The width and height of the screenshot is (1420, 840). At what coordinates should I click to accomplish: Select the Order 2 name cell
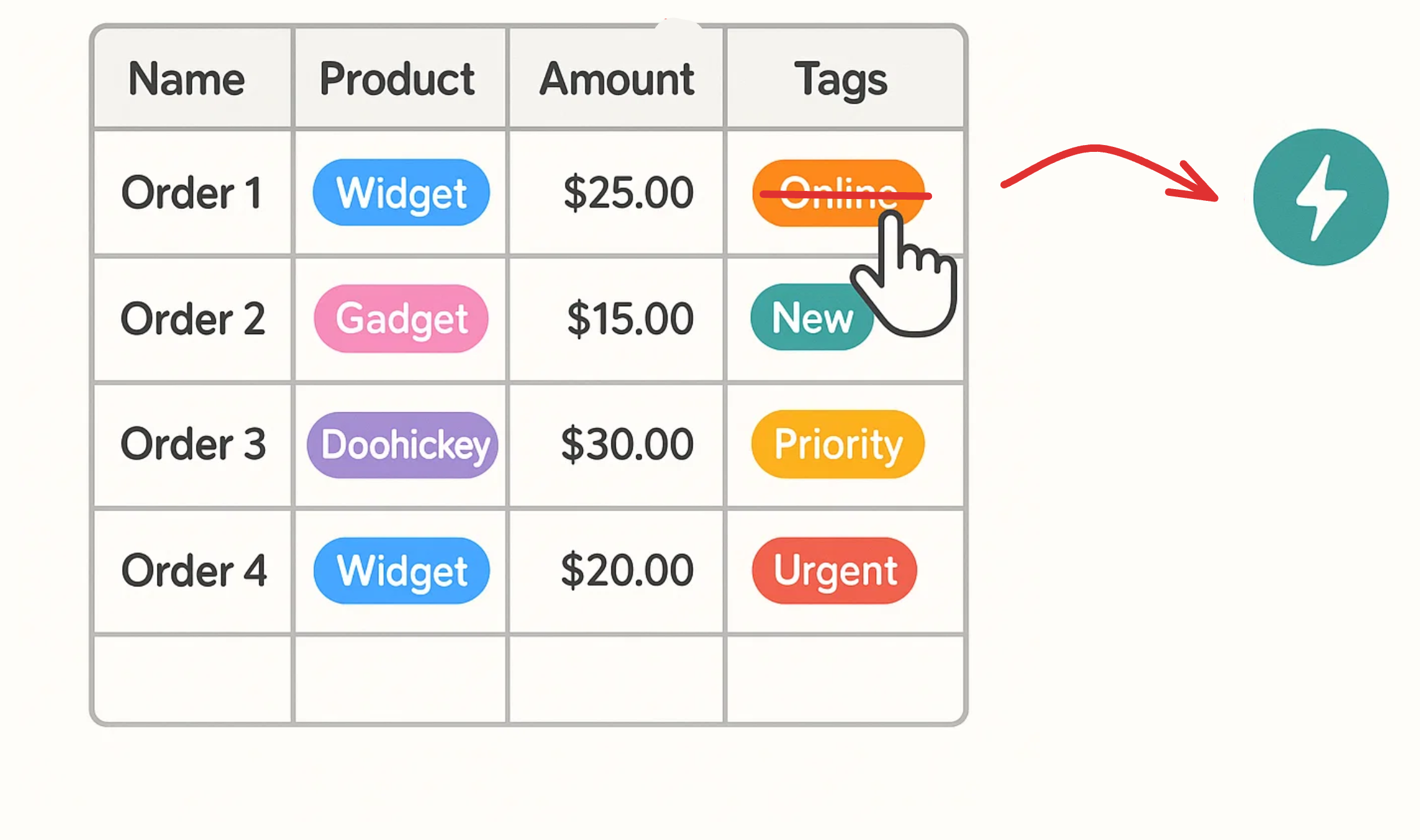(193, 319)
